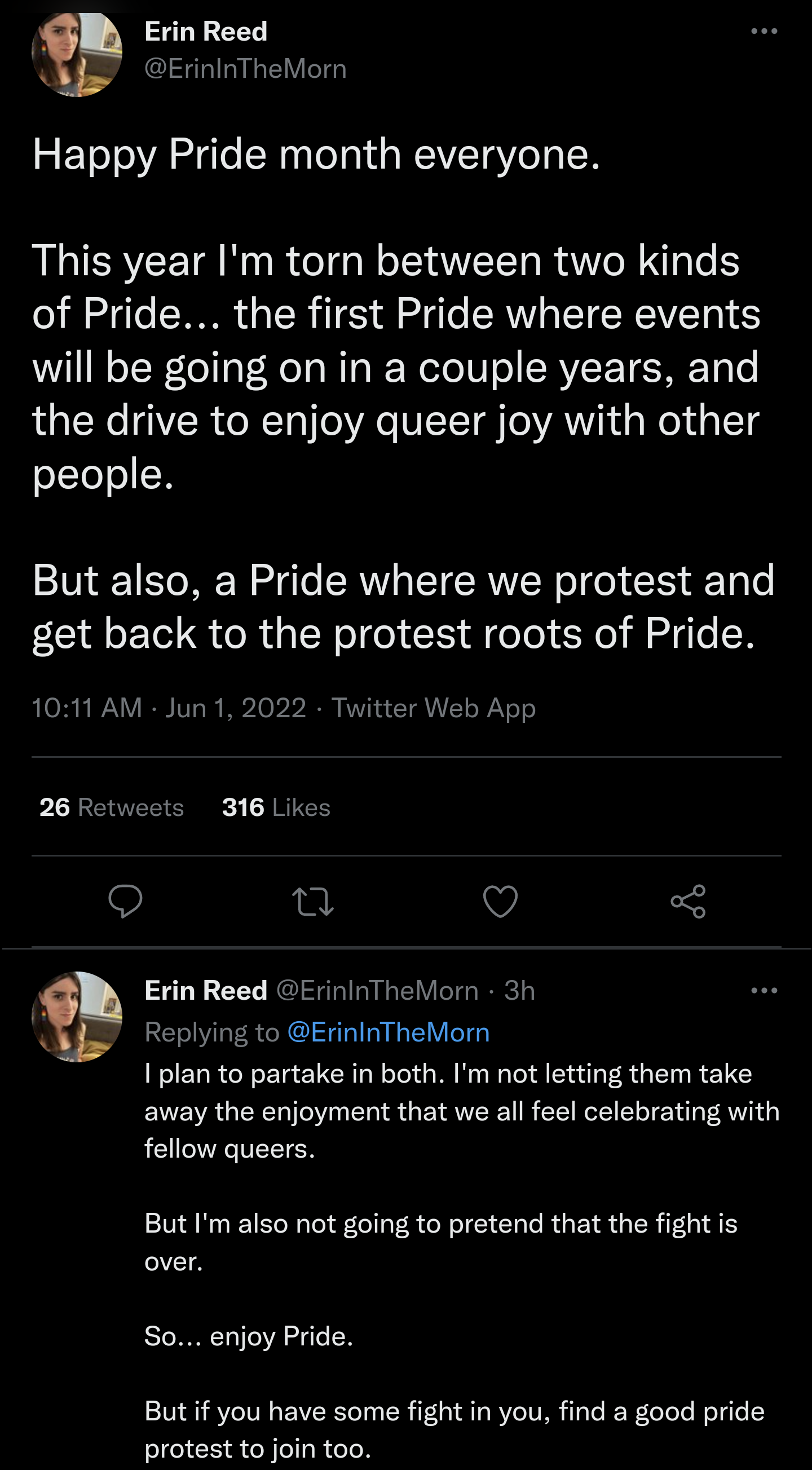
Task: Click the gray @ErinInTheMorn handle under header name
Action: tap(245, 69)
